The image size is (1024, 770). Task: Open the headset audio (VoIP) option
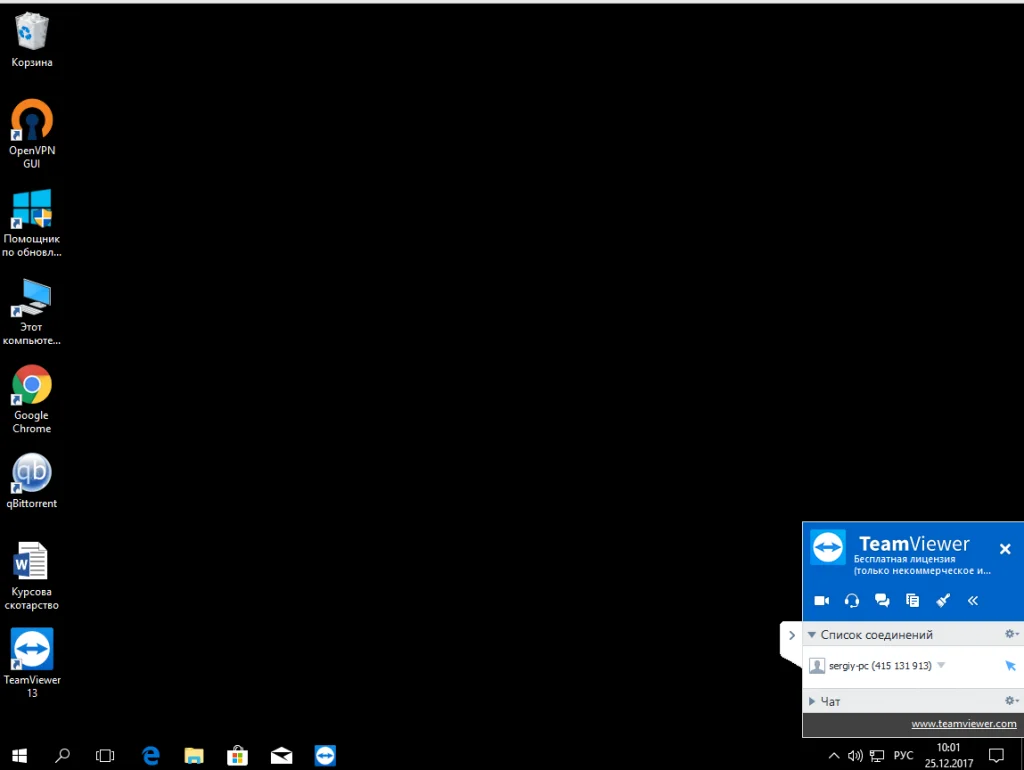tap(852, 600)
